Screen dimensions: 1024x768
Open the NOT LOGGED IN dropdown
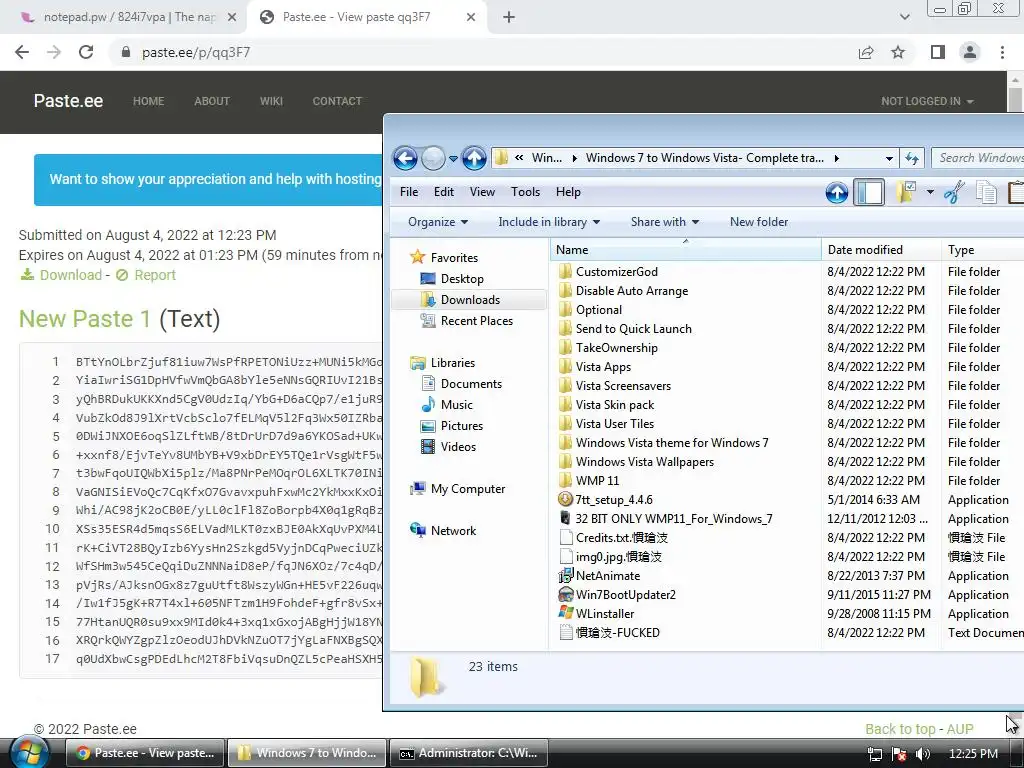click(x=927, y=101)
